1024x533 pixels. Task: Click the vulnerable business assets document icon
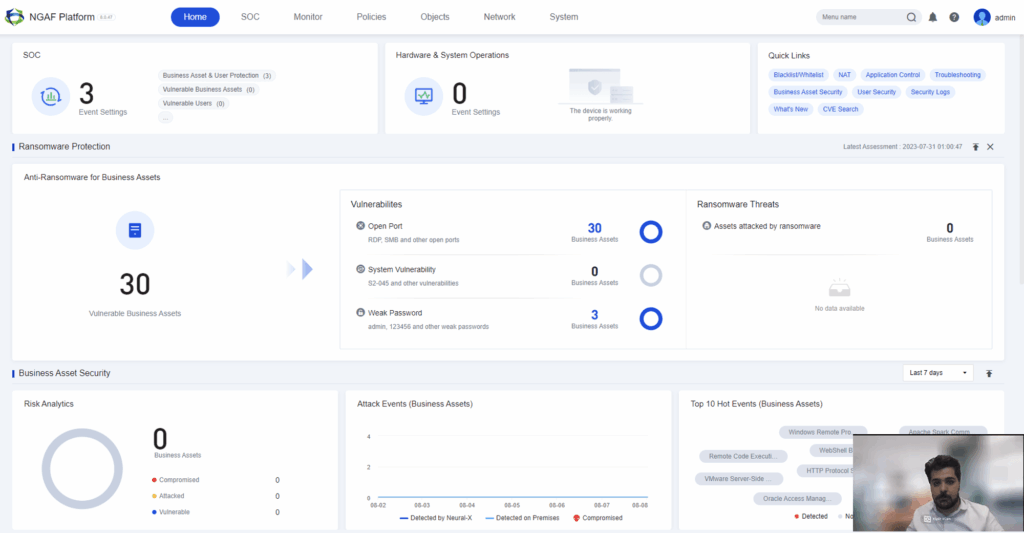click(135, 230)
